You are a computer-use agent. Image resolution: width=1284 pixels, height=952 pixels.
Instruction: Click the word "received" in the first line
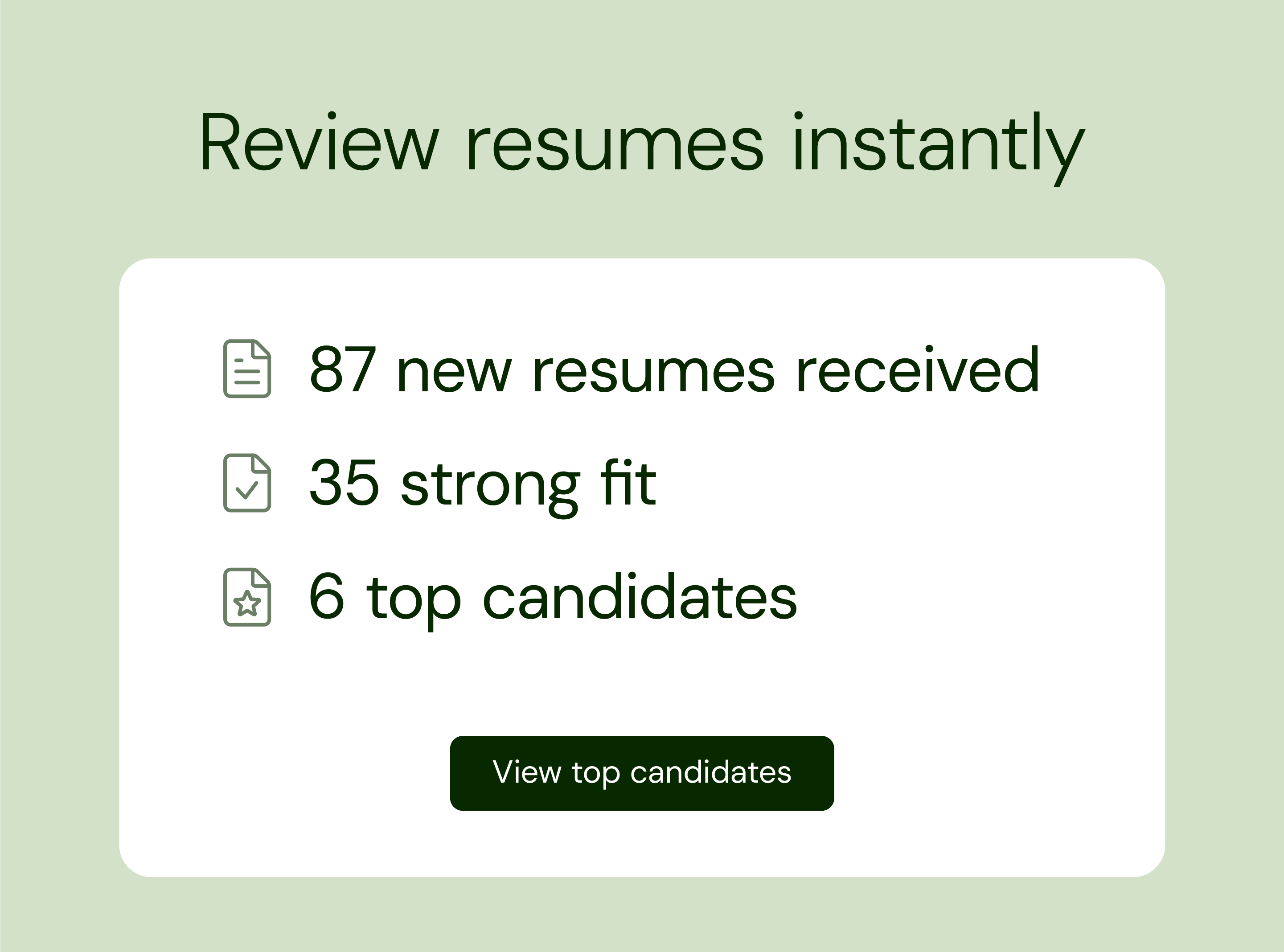(x=918, y=370)
